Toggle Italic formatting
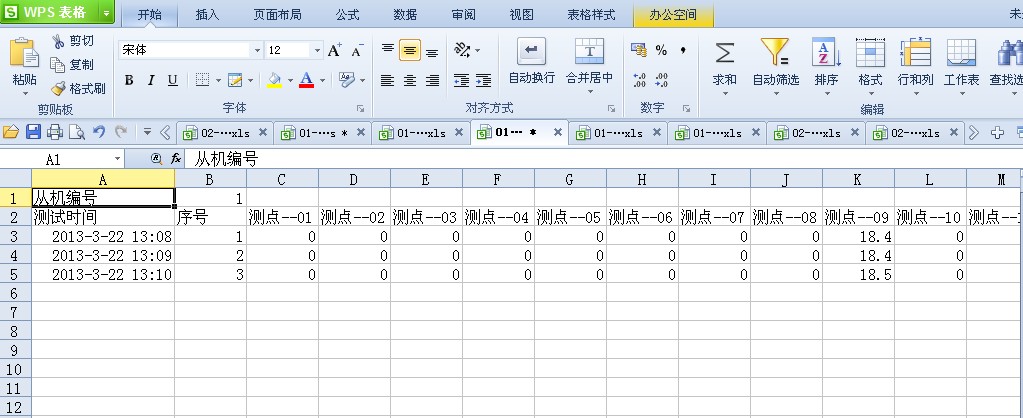 pyautogui.click(x=151, y=80)
